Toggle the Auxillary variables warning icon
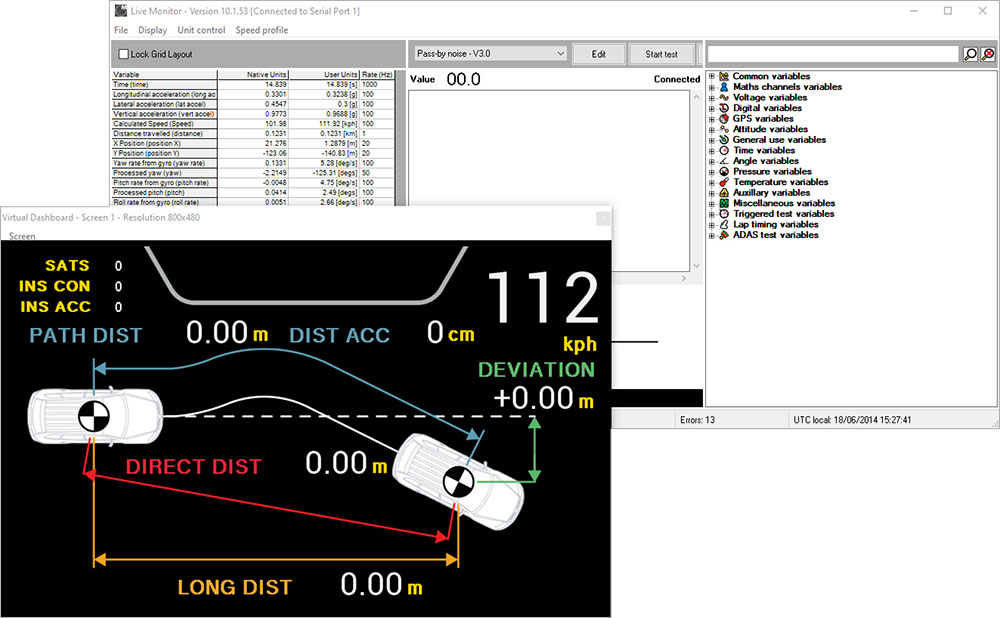 pyautogui.click(x=724, y=193)
